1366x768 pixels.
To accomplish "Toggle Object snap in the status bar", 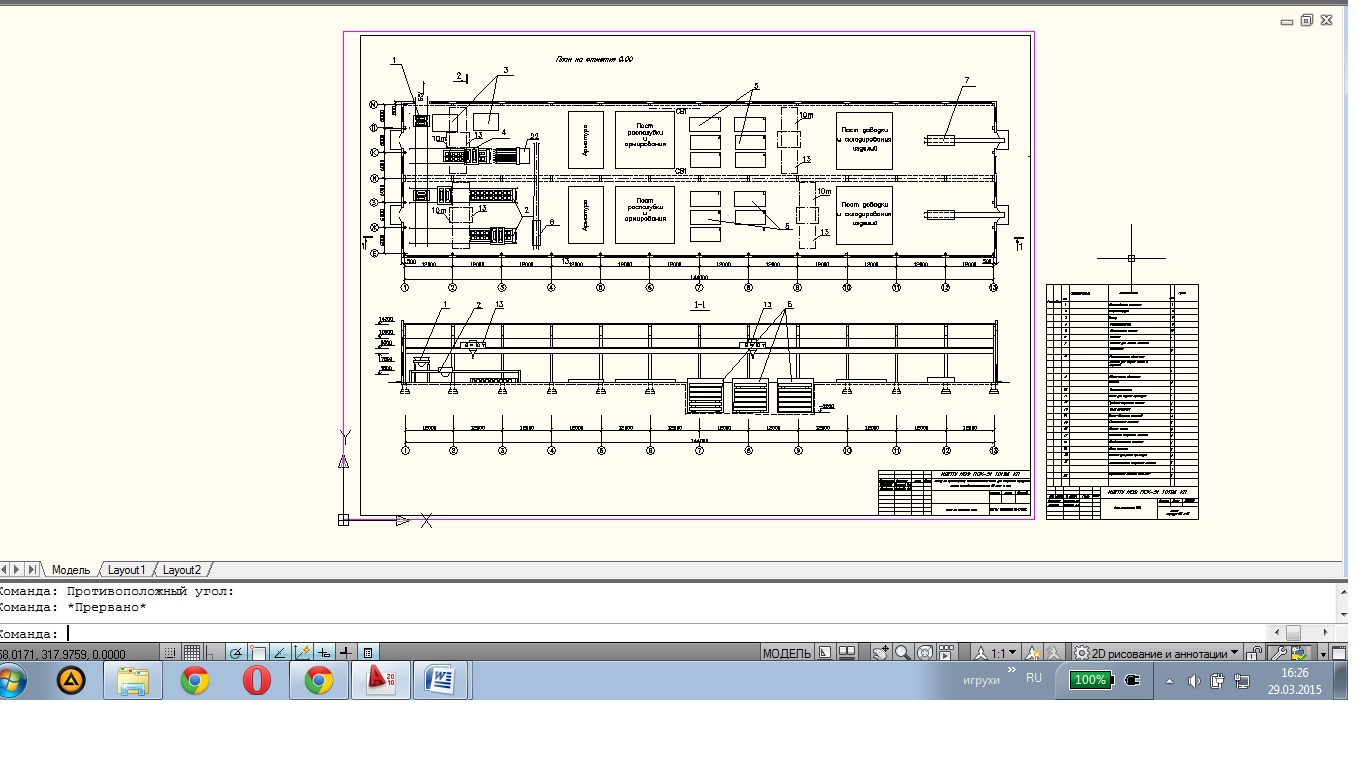I will click(x=257, y=653).
